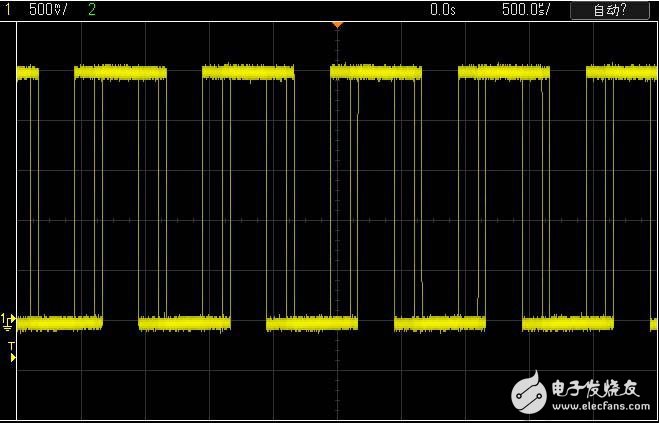Open the www.elecfans.com link
The image size is (659, 423).
(x=599, y=406)
